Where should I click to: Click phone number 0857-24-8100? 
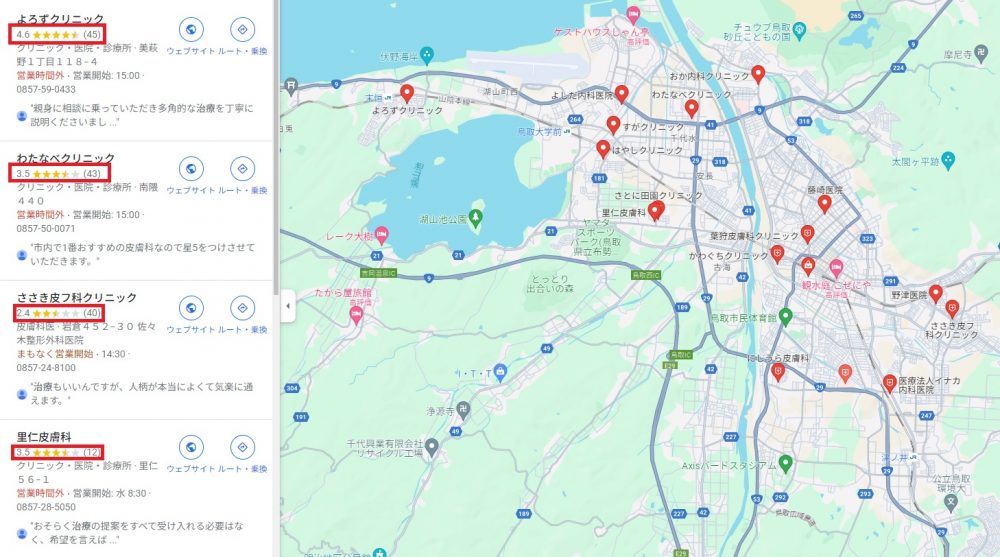tap(46, 368)
